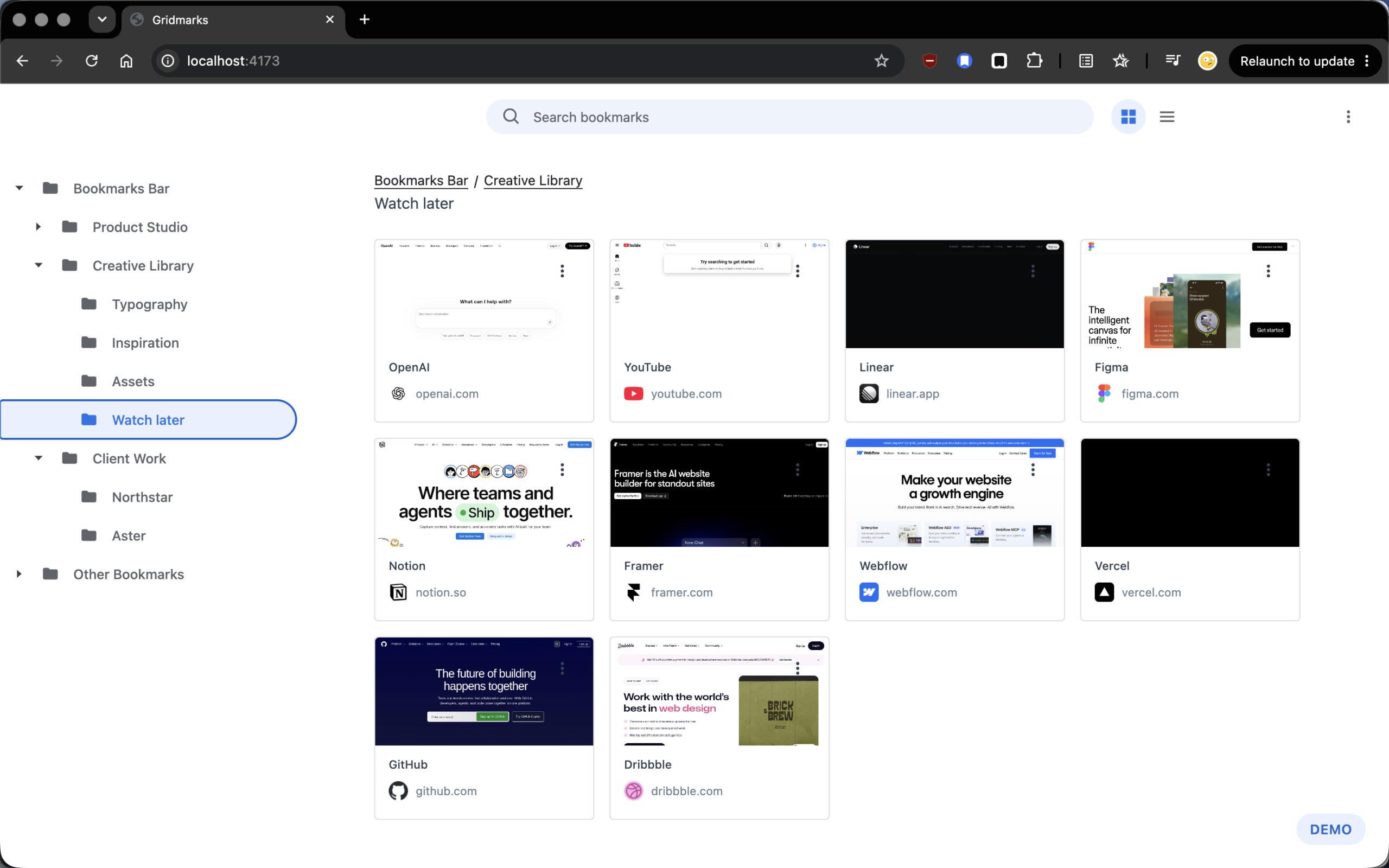Viewport: 1389px width, 868px height.
Task: Open more options on Notion card
Action: 562,470
